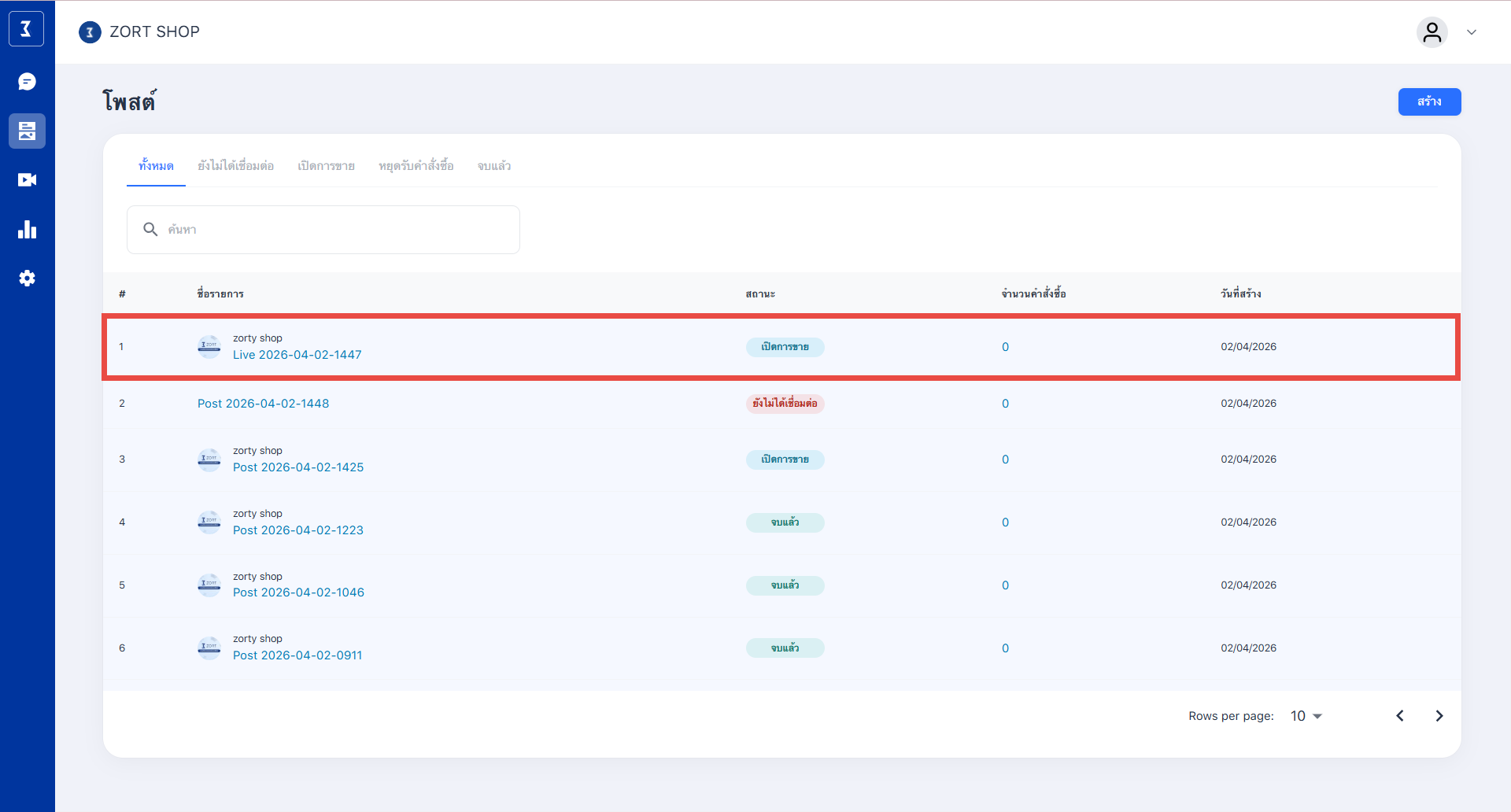The width and height of the screenshot is (1511, 812).
Task: Click the ZORT SHOP round logo
Action: (x=91, y=32)
